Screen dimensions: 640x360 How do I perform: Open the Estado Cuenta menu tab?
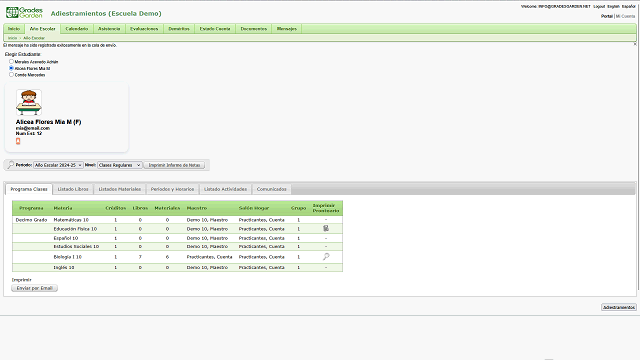coord(215,29)
